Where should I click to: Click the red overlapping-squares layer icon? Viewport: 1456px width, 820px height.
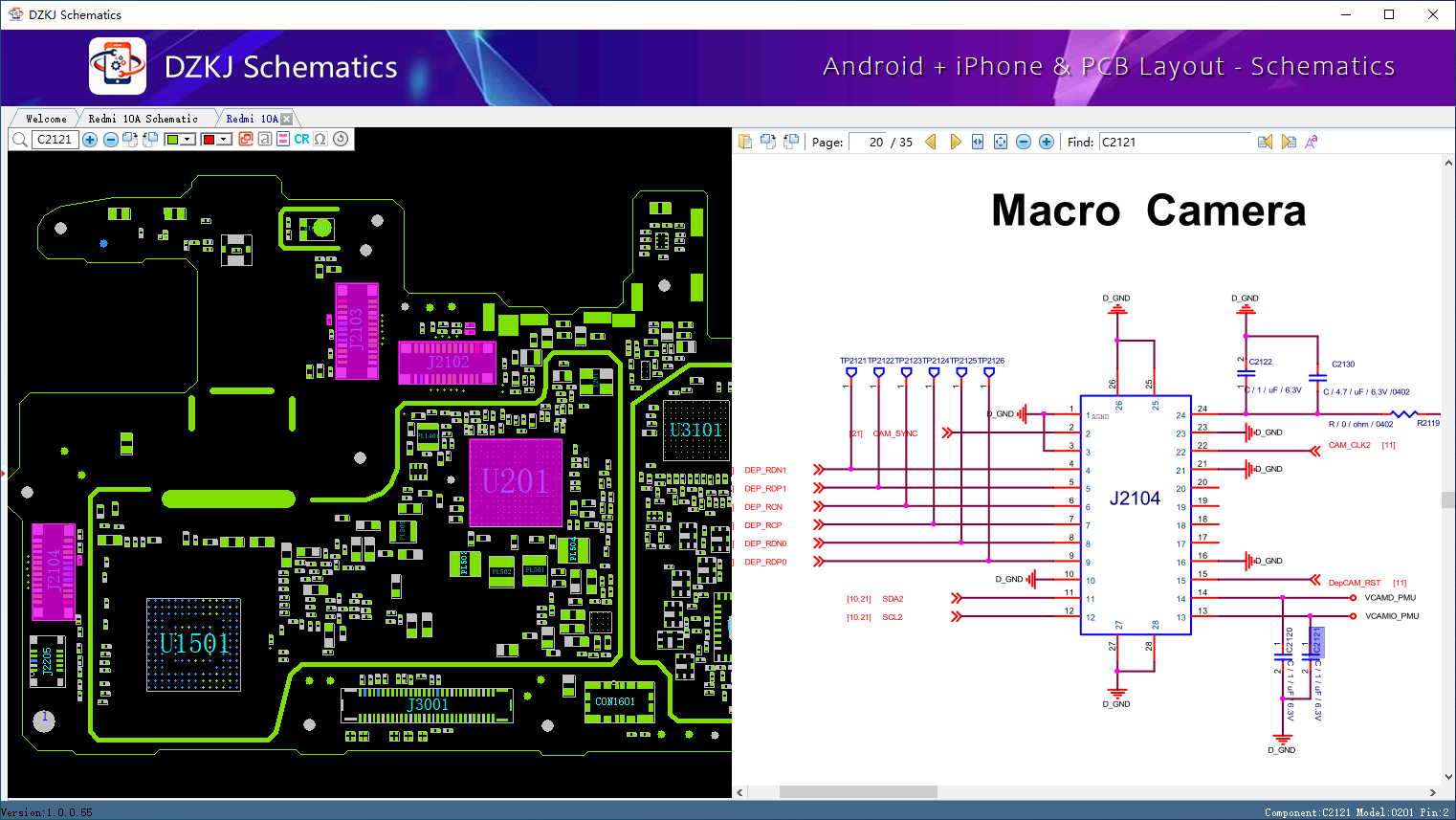click(x=246, y=139)
